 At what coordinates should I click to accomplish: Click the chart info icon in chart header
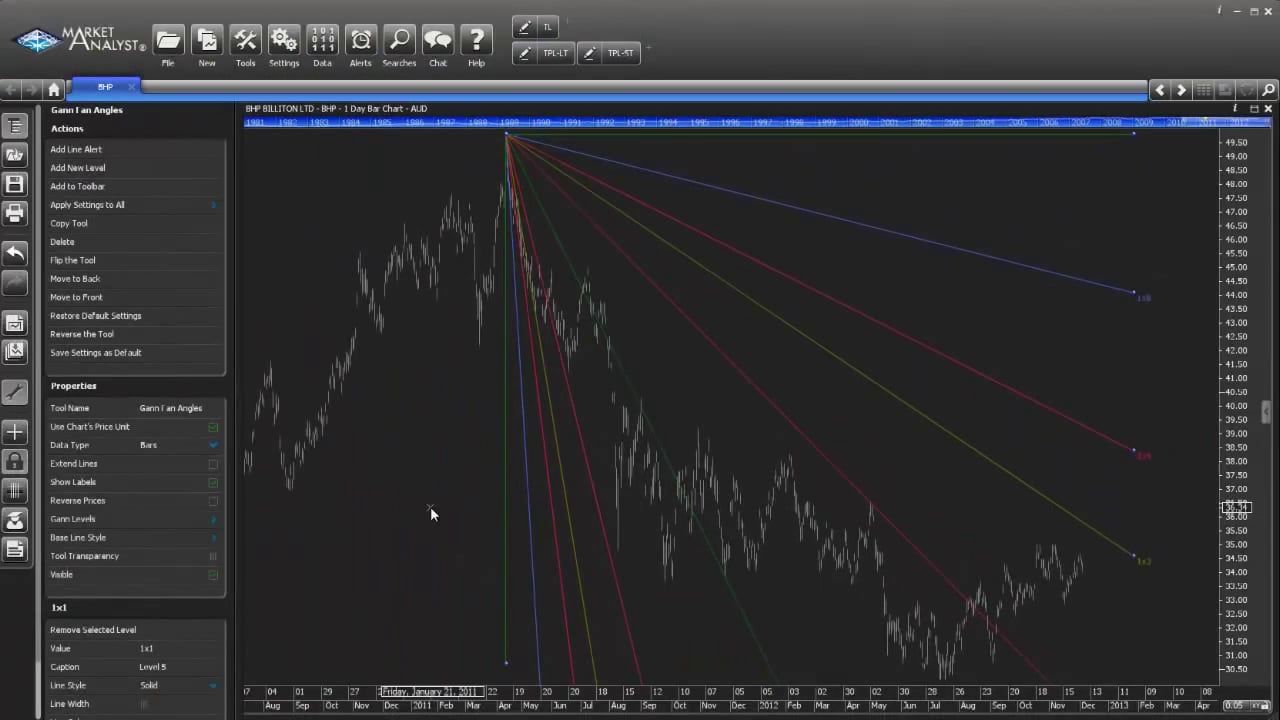(1235, 108)
